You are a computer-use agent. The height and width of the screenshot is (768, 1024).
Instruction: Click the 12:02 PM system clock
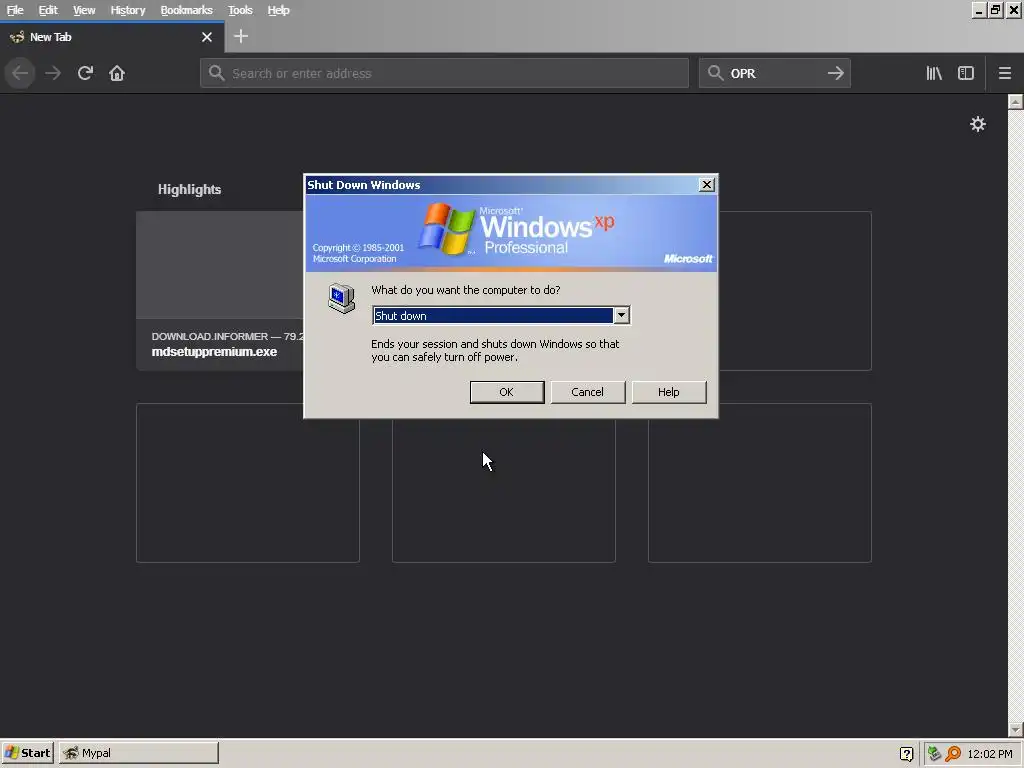pyautogui.click(x=990, y=754)
